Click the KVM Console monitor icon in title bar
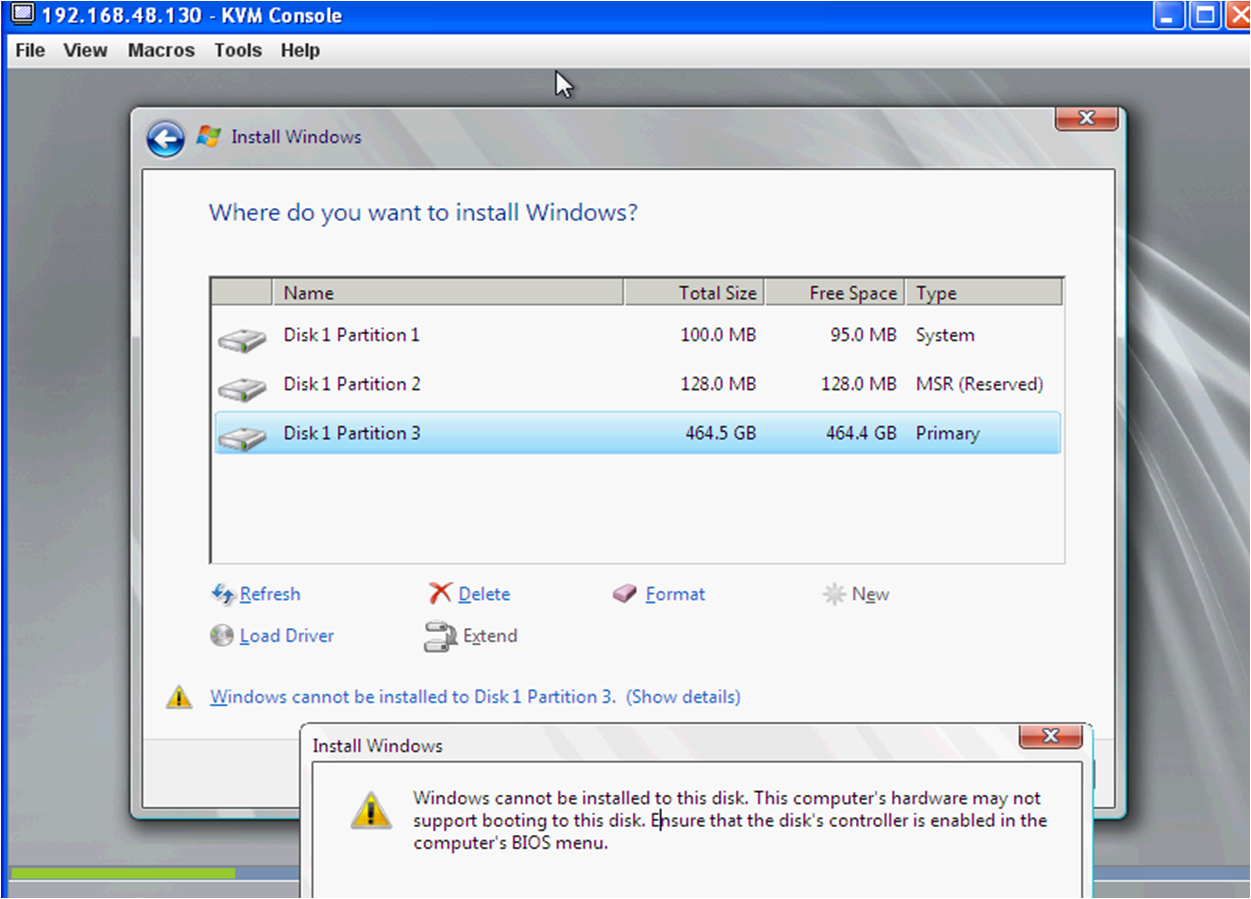The width and height of the screenshot is (1251, 899). pyautogui.click(x=21, y=15)
